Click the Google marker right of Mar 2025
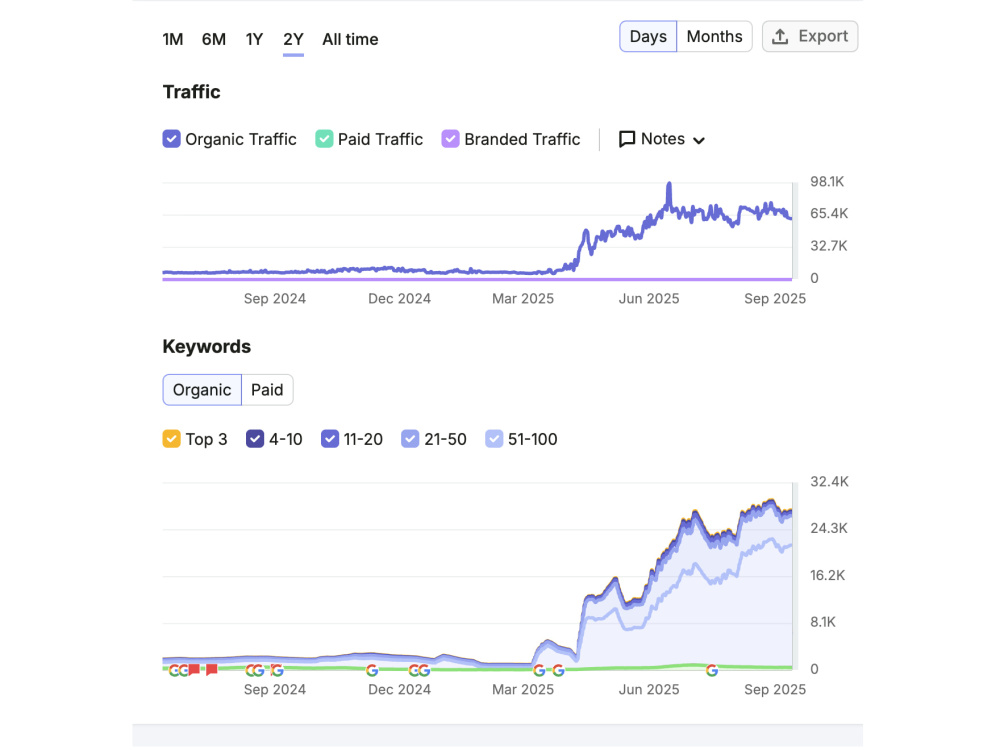This screenshot has height=750, width=1000. pyautogui.click(x=558, y=670)
